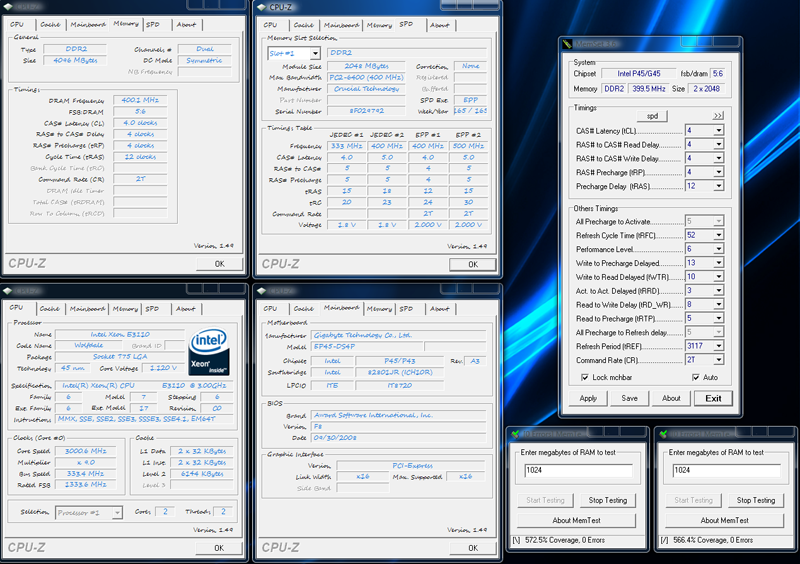Viewport: 800px width, 564px height.
Task: Click the CPU-Z icon in SPD window title bar
Action: pos(262,7)
